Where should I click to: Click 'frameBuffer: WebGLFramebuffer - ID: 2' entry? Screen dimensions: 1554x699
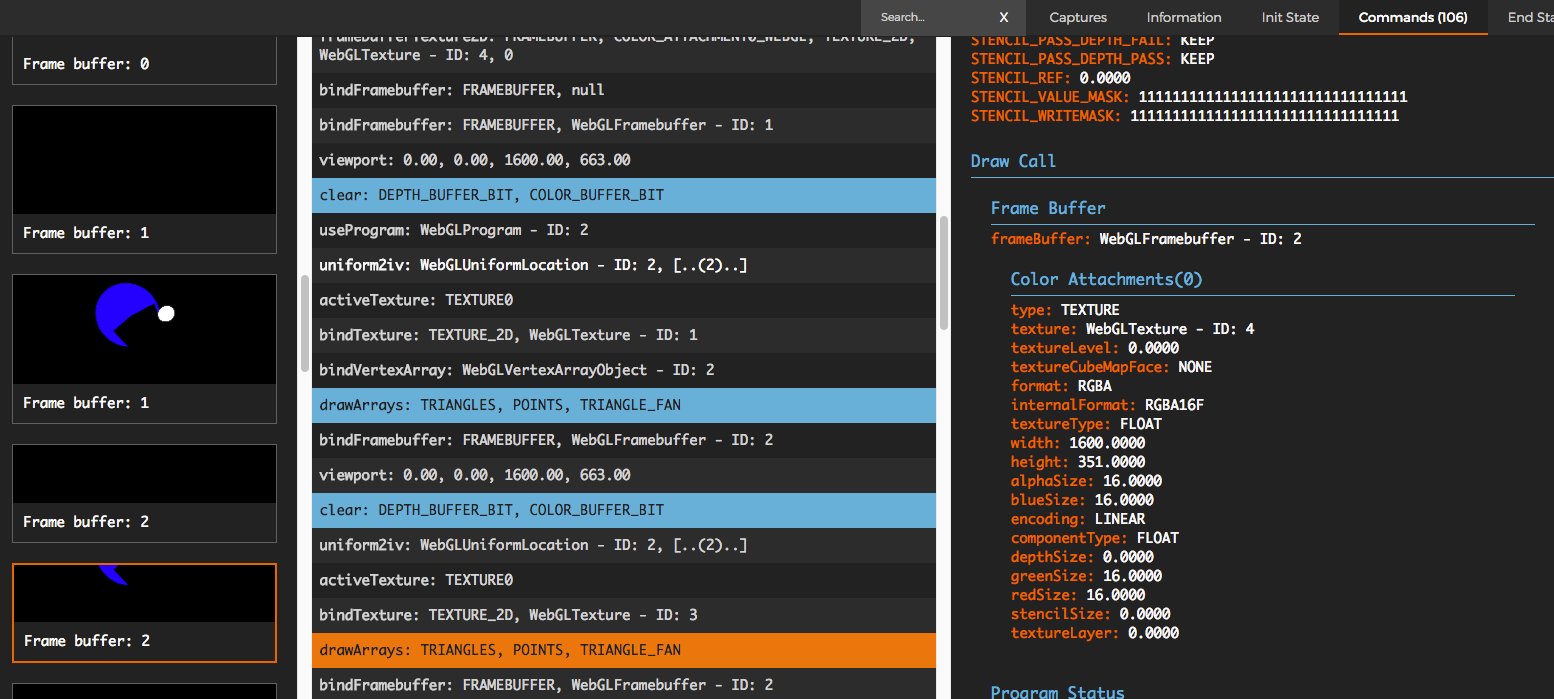click(x=1146, y=239)
